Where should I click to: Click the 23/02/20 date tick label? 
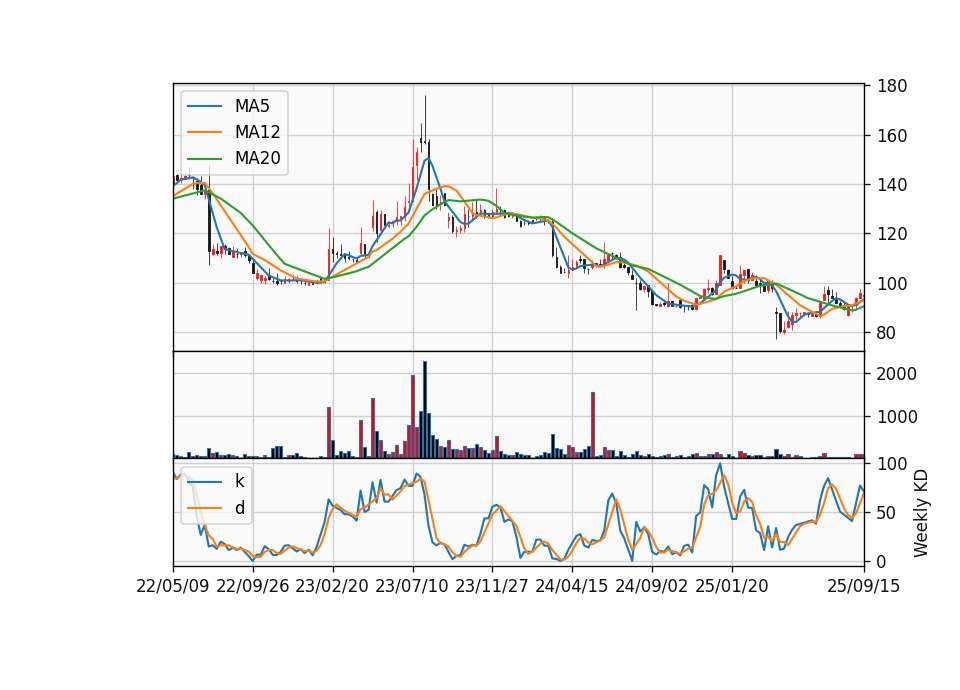(x=332, y=586)
